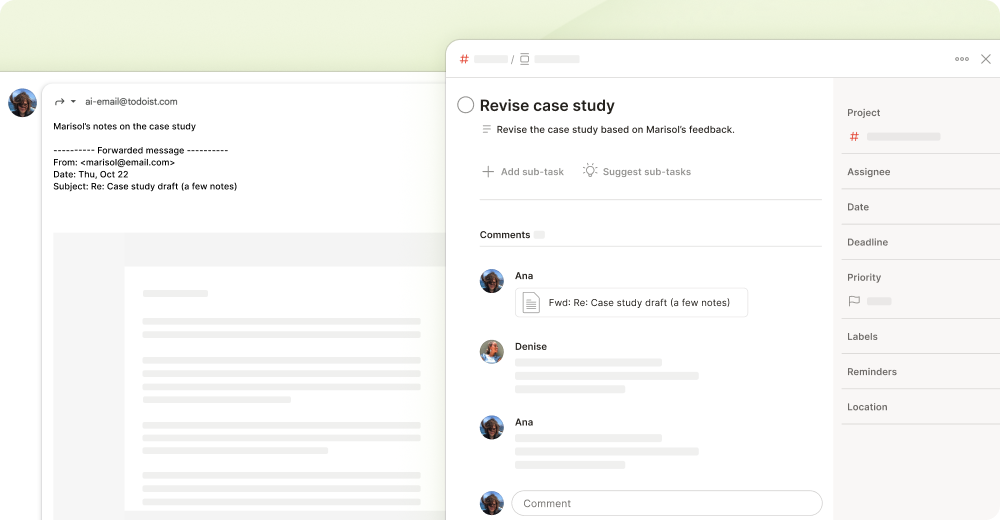
Task: Click the 'Subject: Re: Case study draft' line
Action: coord(145,186)
